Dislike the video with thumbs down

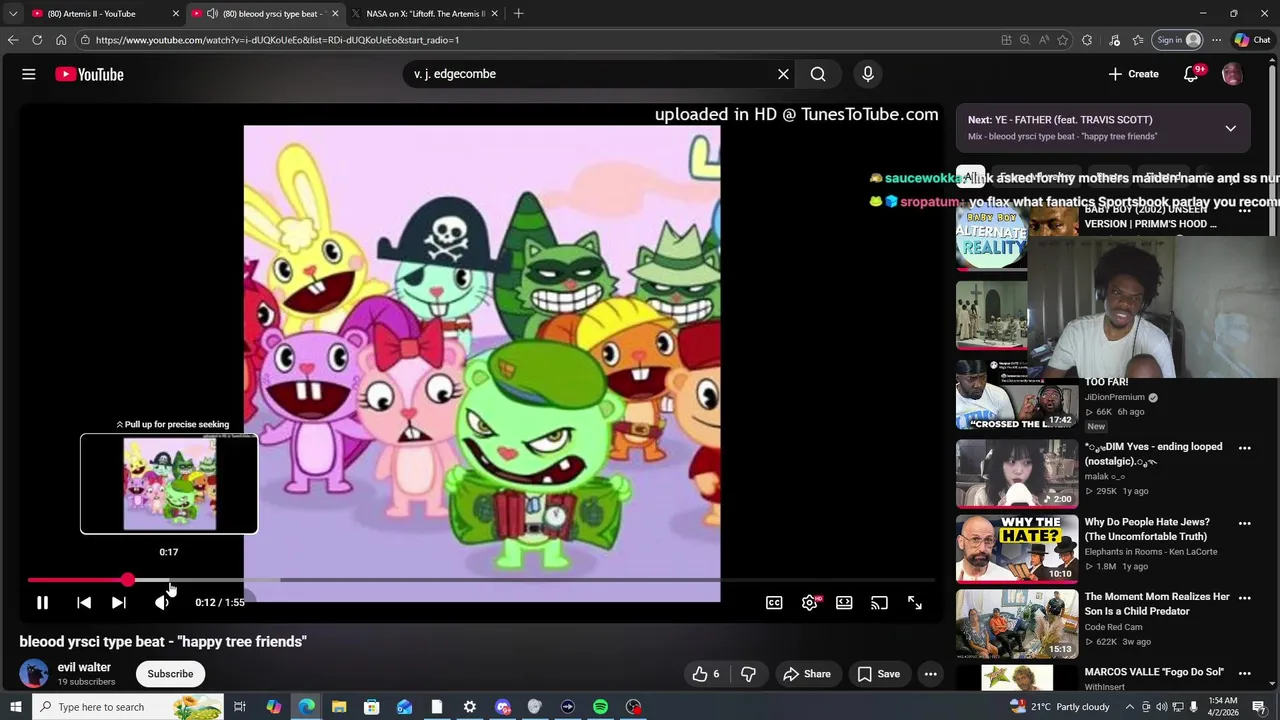coord(749,674)
